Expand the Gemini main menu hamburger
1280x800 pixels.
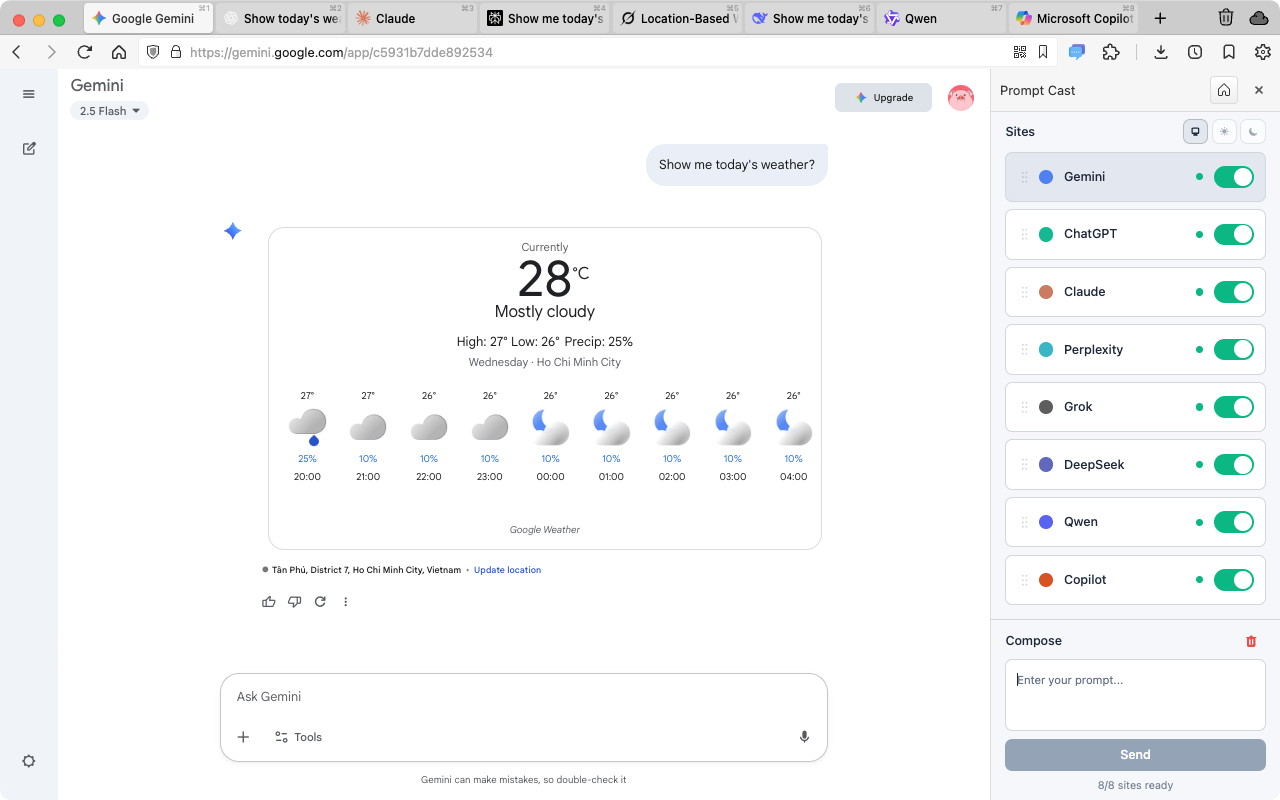pyautogui.click(x=29, y=94)
